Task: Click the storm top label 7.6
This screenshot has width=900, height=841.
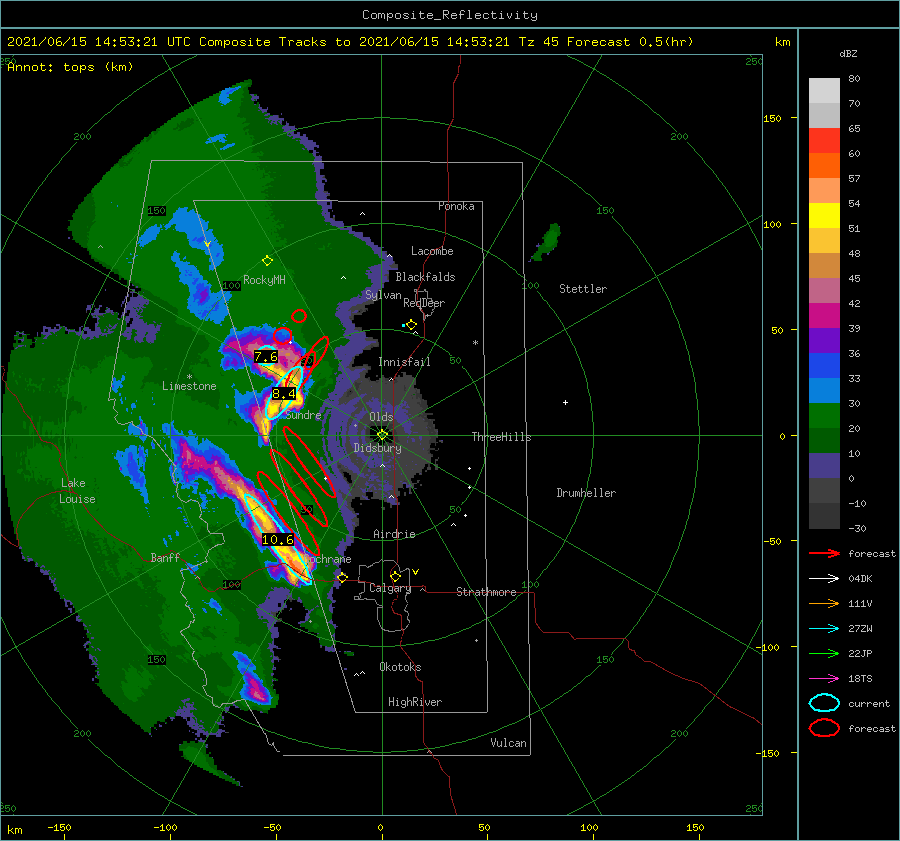Action: coord(266,356)
